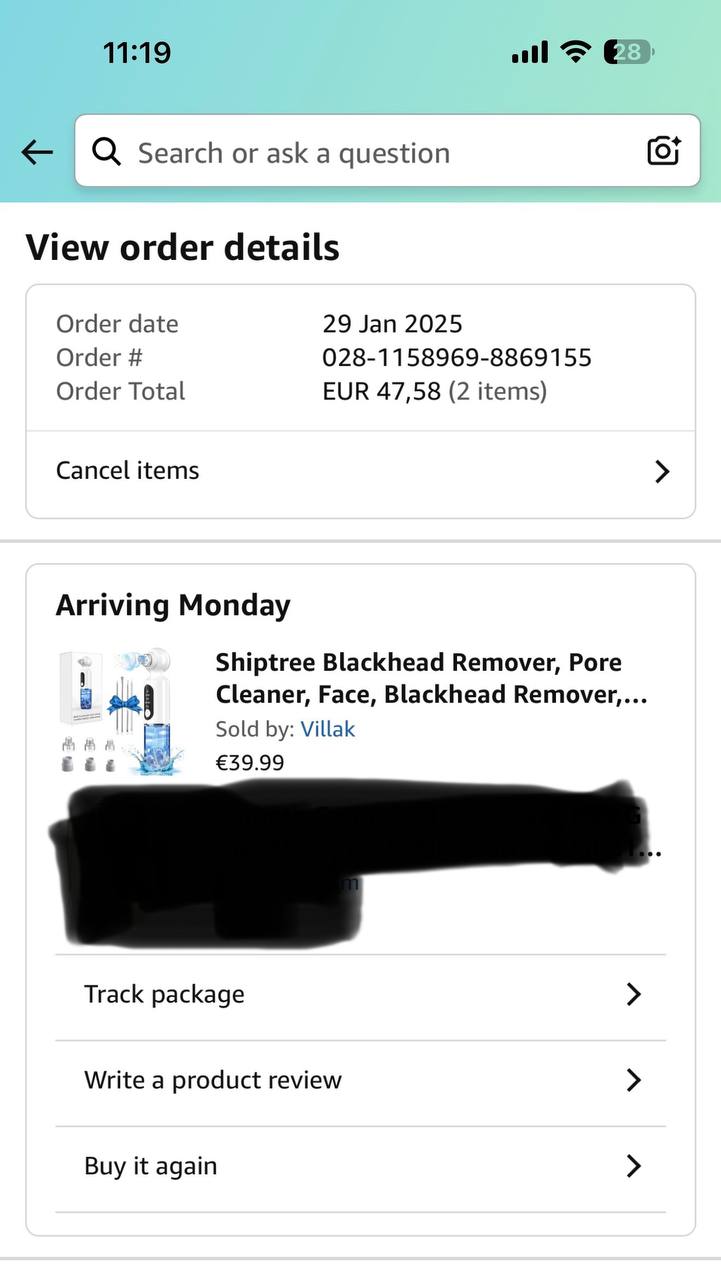Image resolution: width=721 pixels, height=1280 pixels.
Task: Open Shiptree Blackhead Remover product title
Action: [430, 678]
